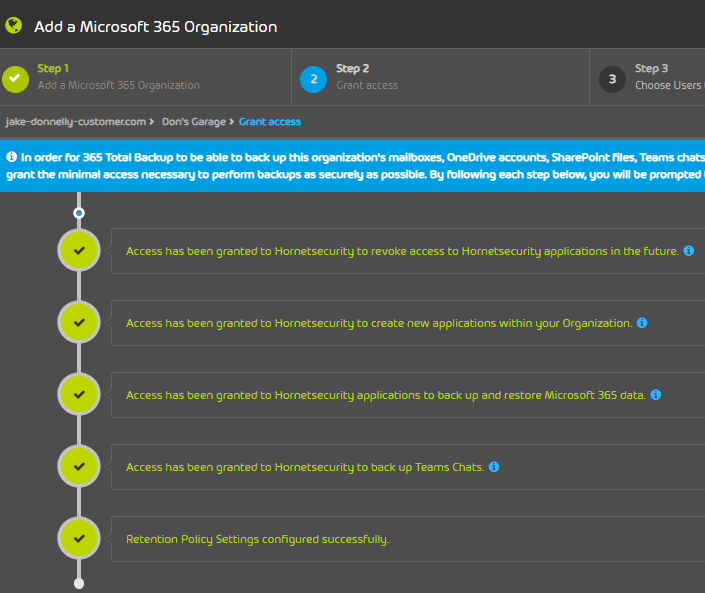
Task: Click the 'Add a Microsoft 365 Organization' page title
Action: [x=156, y=27]
